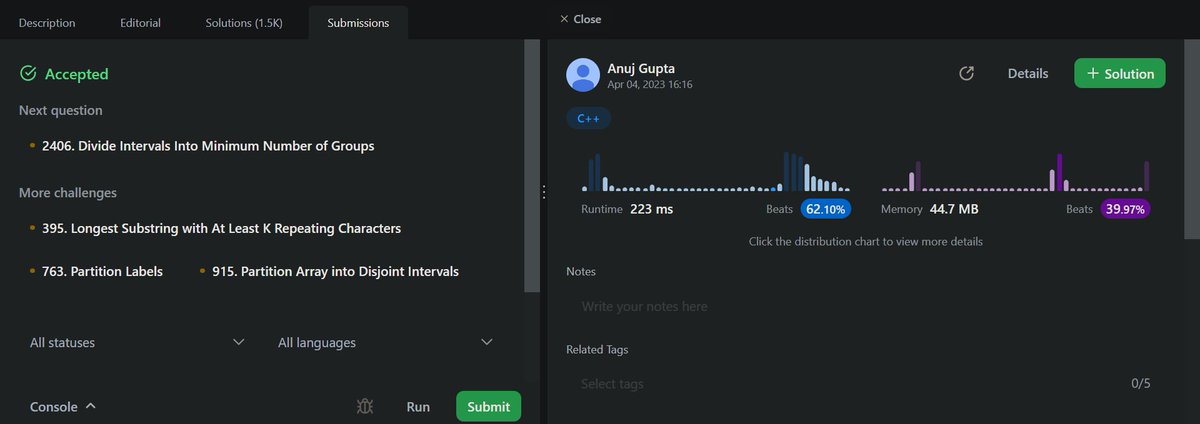Viewport: 1200px width, 424px height.
Task: Click the 62.10% runtime beats badge
Action: 826,210
